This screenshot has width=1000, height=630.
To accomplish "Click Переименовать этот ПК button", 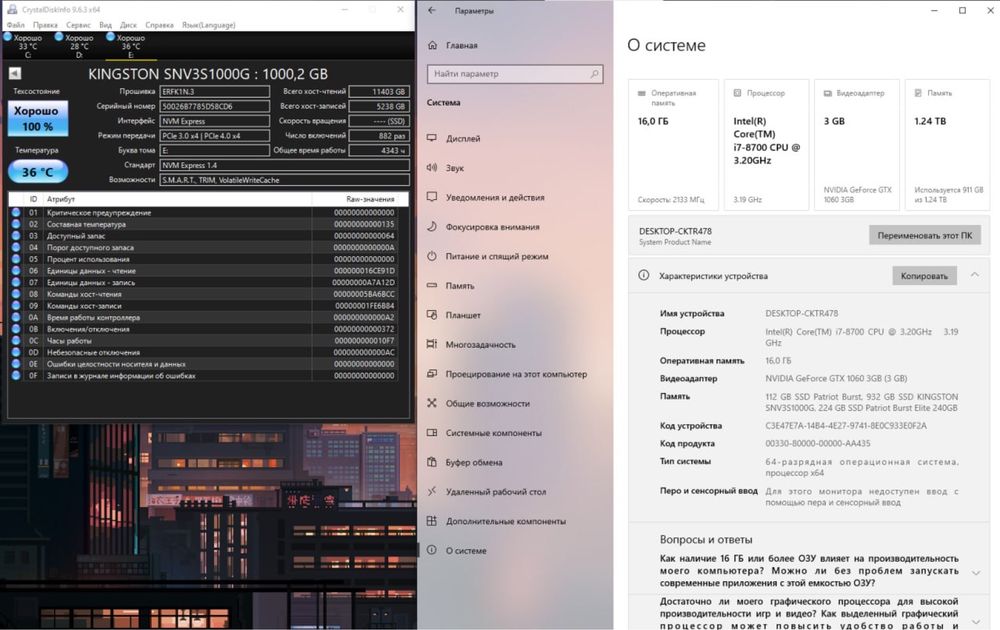I will pyautogui.click(x=925, y=235).
